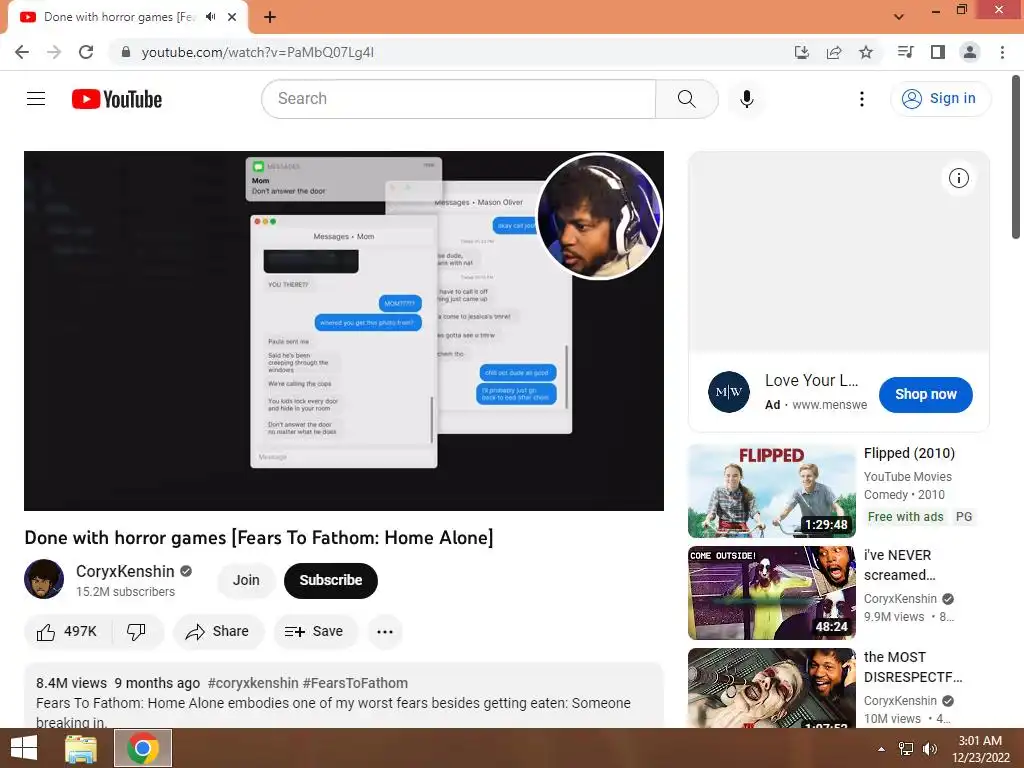1024x768 pixels.
Task: Install app icon in address bar
Action: pos(801,52)
